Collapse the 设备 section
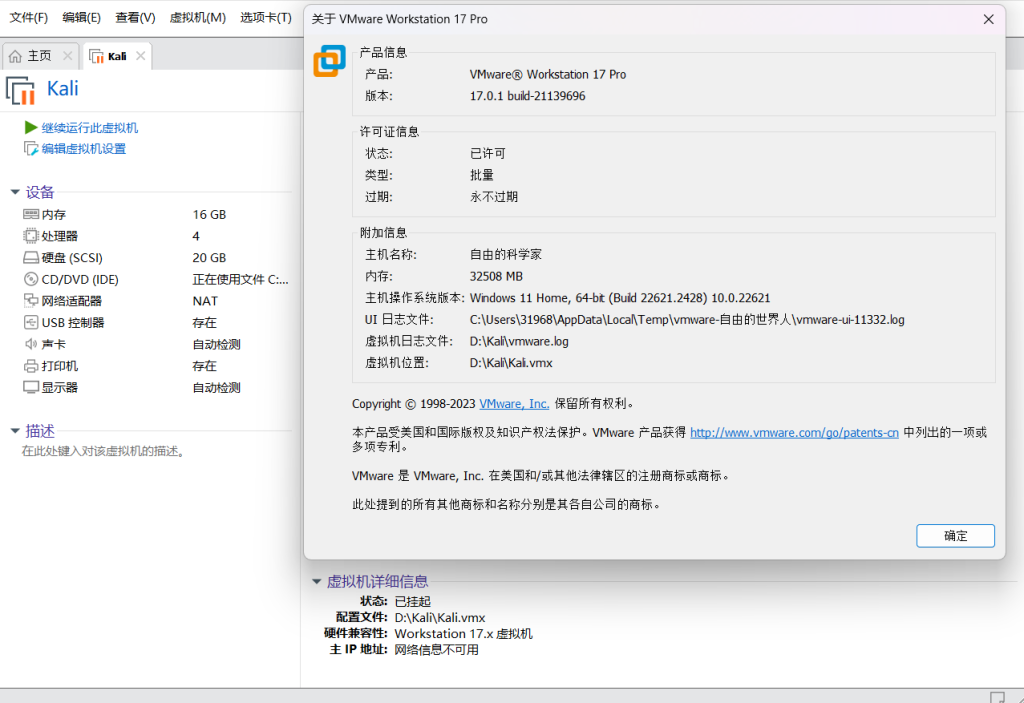Image resolution: width=1024 pixels, height=703 pixels. 15,193
